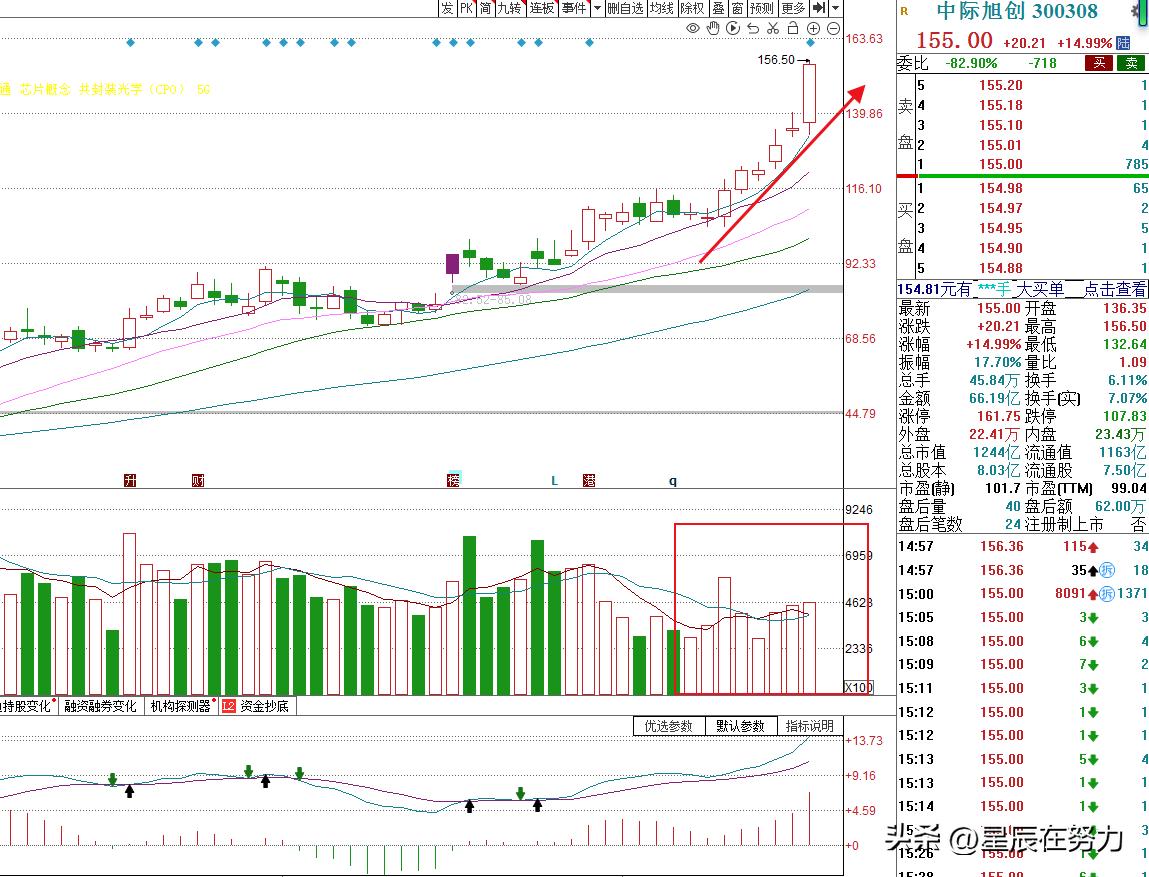Click the 发 toolbar button
Viewport: 1149px width, 877px height.
[x=447, y=8]
